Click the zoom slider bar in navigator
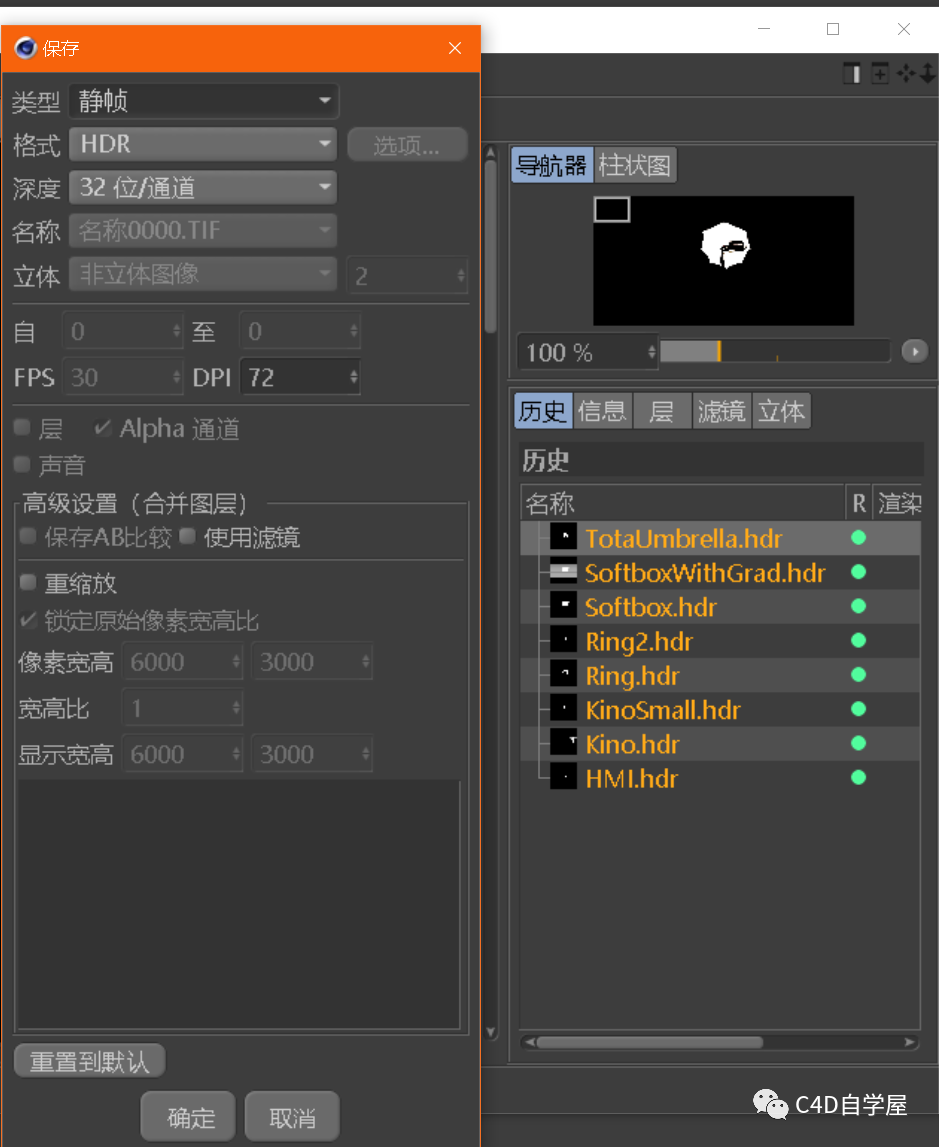939x1147 pixels. point(774,351)
